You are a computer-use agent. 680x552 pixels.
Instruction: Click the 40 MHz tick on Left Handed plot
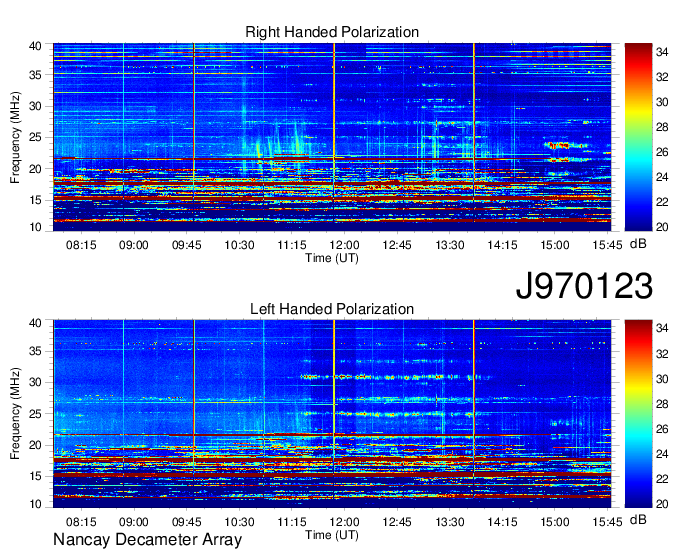coord(35,323)
